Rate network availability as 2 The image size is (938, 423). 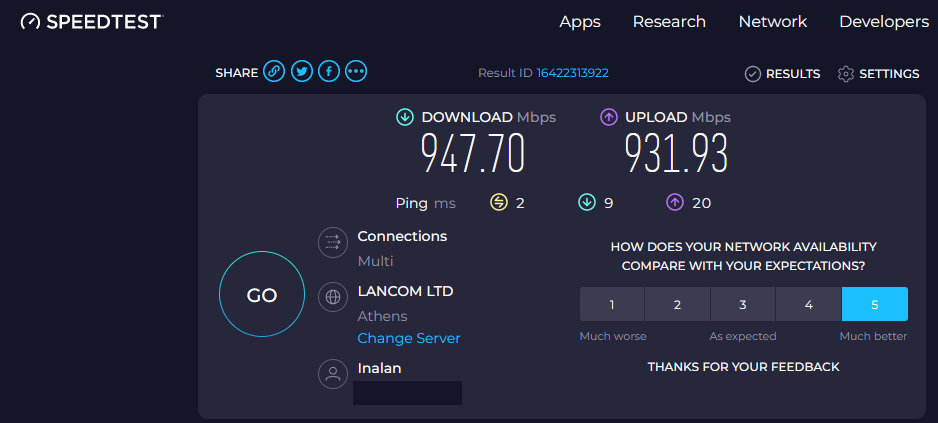677,305
